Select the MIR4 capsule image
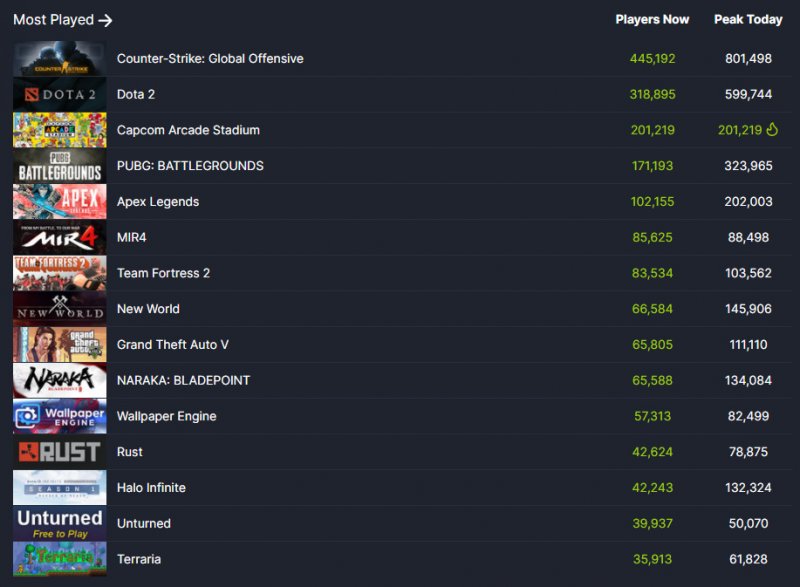This screenshot has width=800, height=587. [58, 237]
